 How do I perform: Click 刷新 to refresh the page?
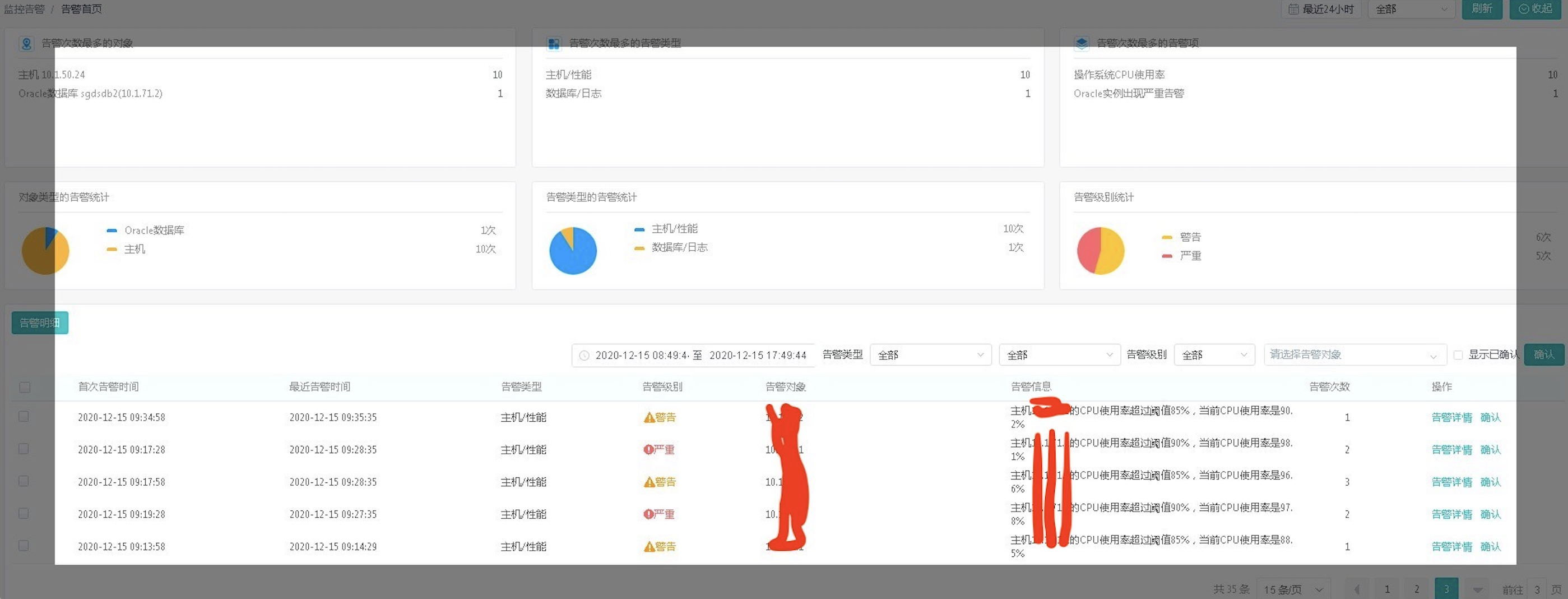[1482, 8]
